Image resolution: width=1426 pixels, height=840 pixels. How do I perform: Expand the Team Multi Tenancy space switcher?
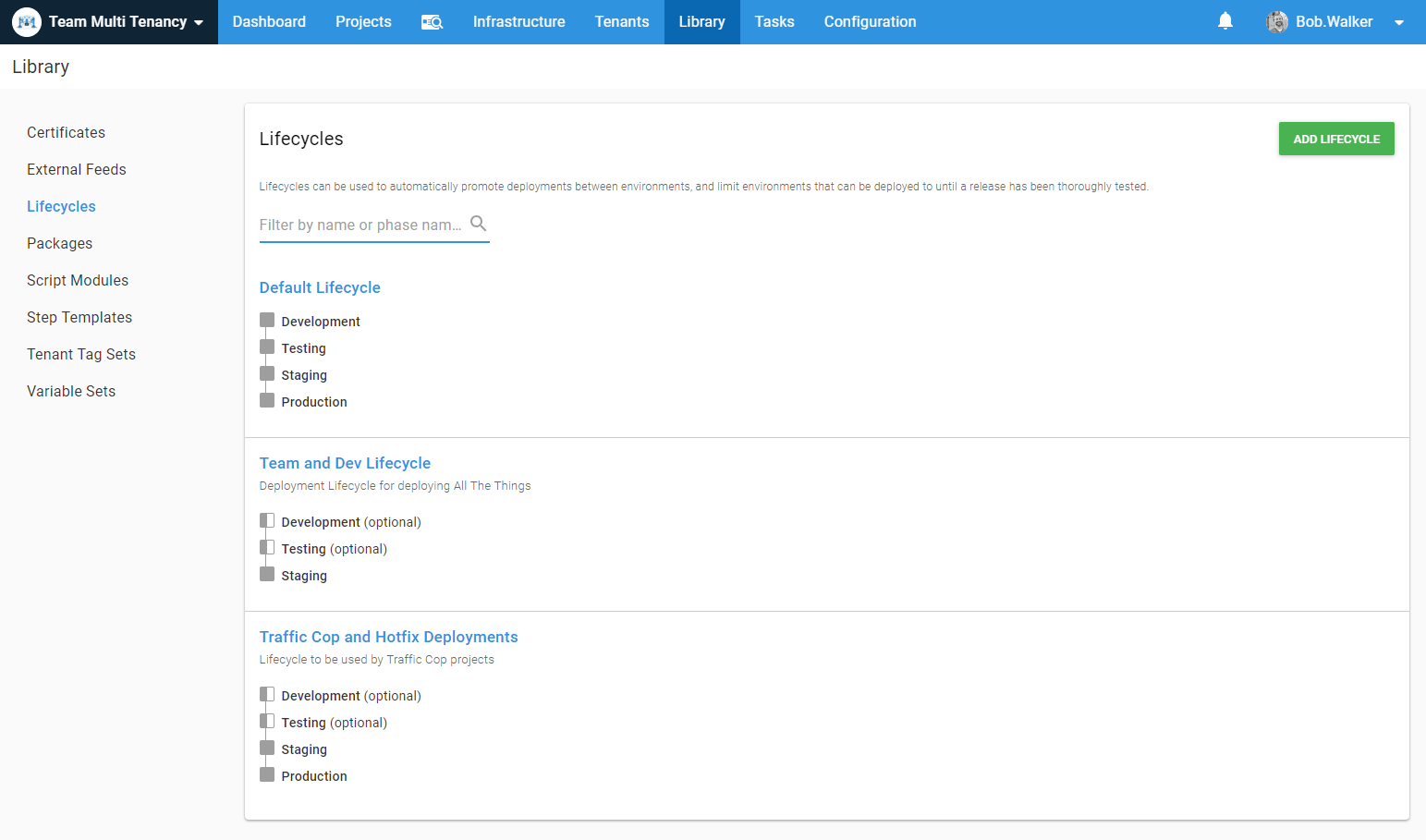click(x=199, y=22)
